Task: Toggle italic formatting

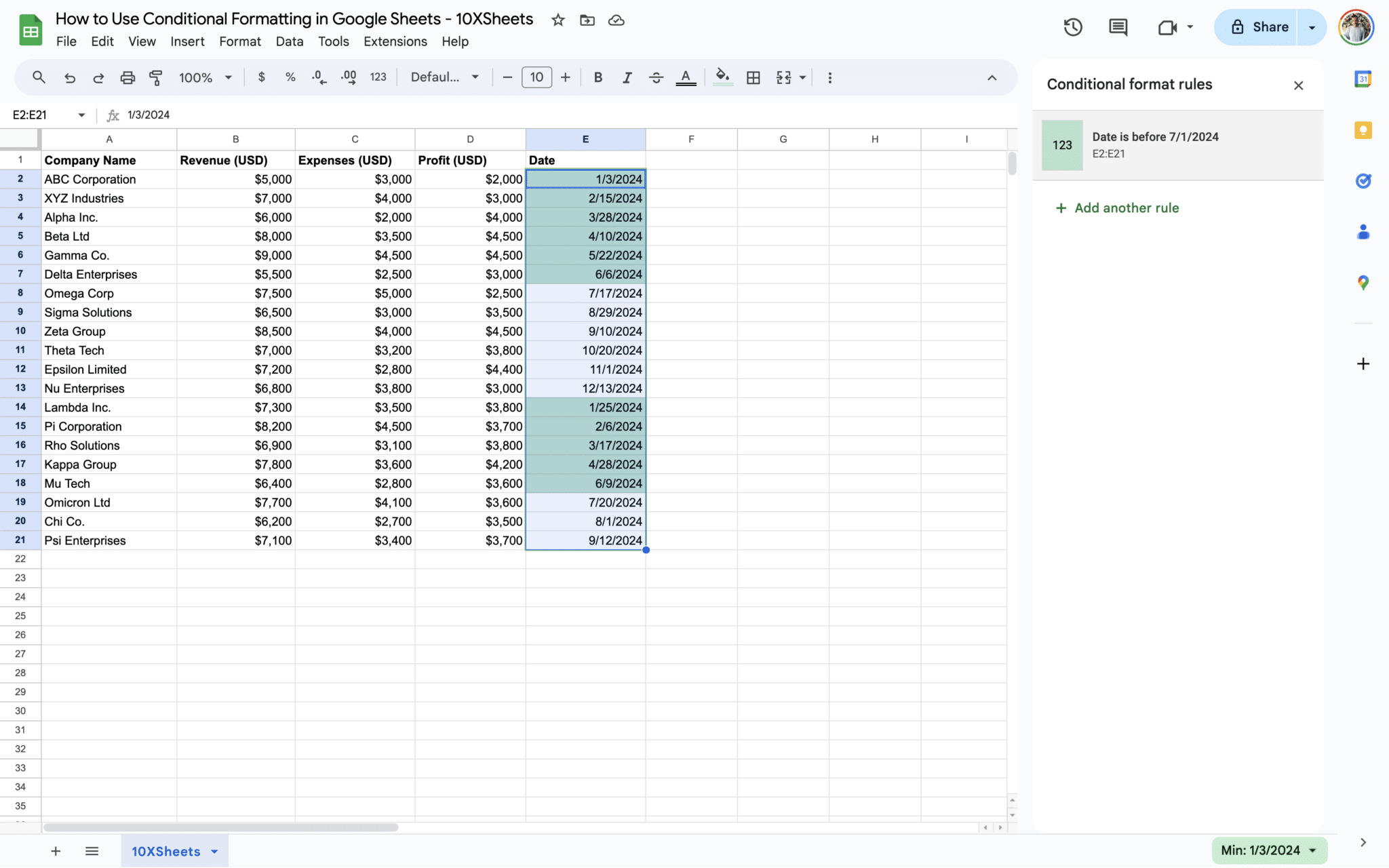Action: (x=627, y=77)
